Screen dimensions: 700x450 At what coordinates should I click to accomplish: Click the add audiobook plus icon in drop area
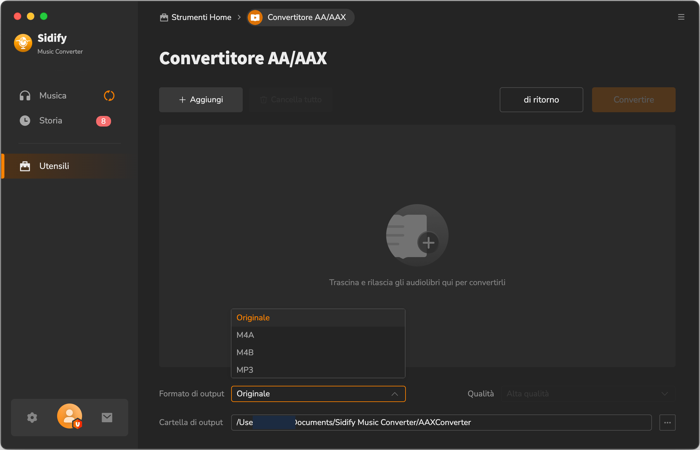coord(417,235)
